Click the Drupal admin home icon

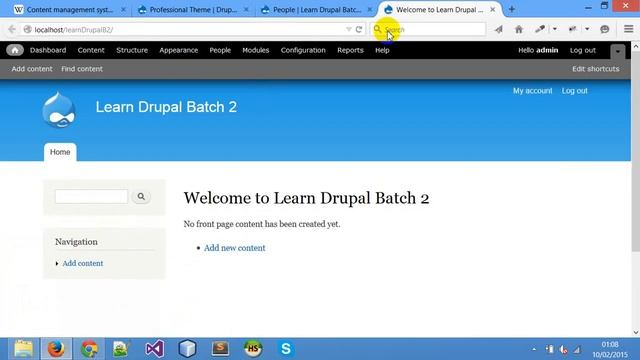pos(15,50)
